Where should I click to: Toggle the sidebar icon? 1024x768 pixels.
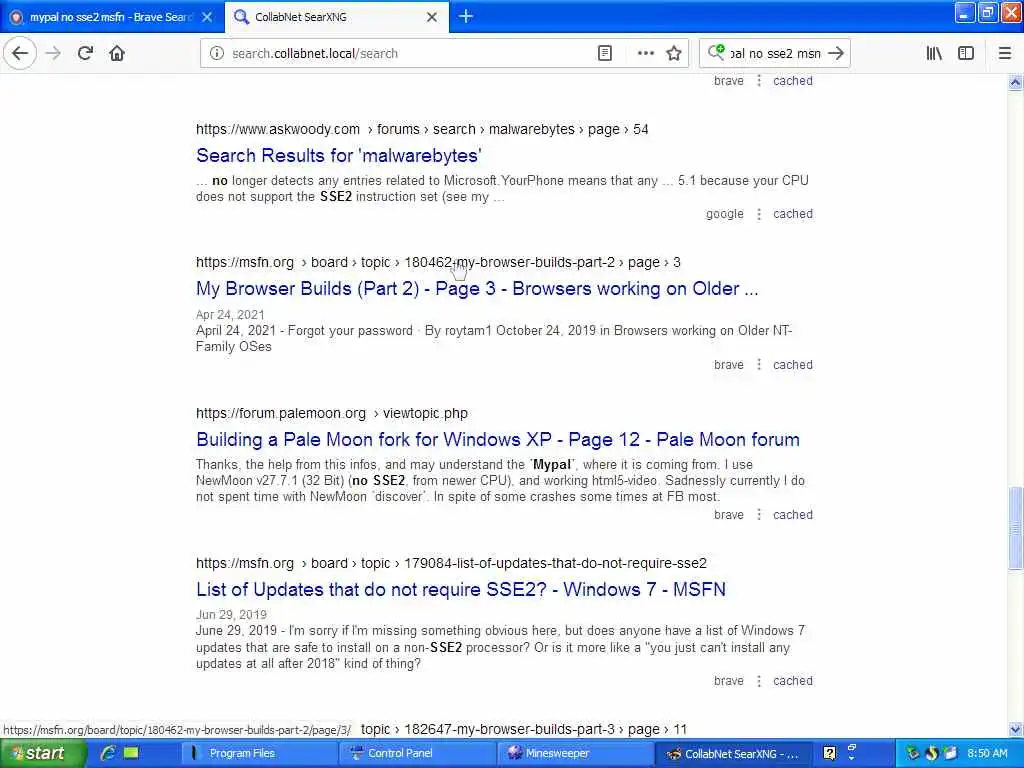(966, 54)
